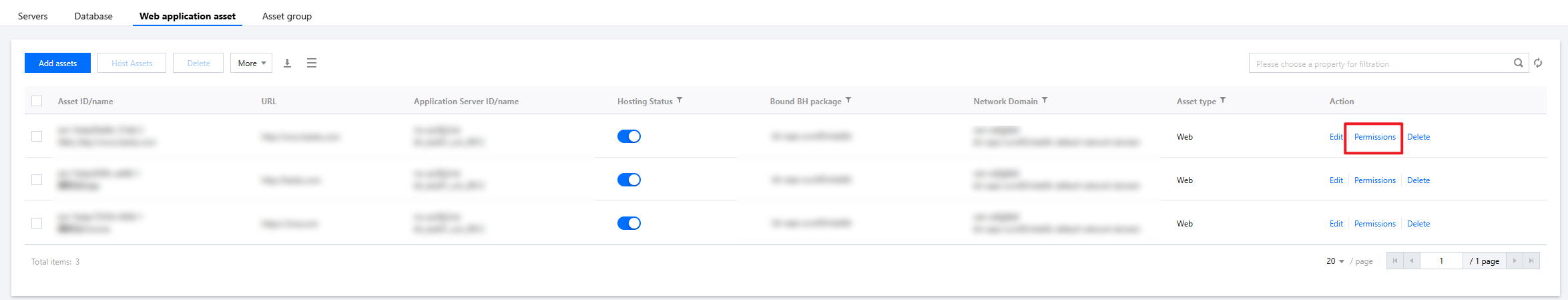Go to the next page arrow

pyautogui.click(x=1515, y=261)
